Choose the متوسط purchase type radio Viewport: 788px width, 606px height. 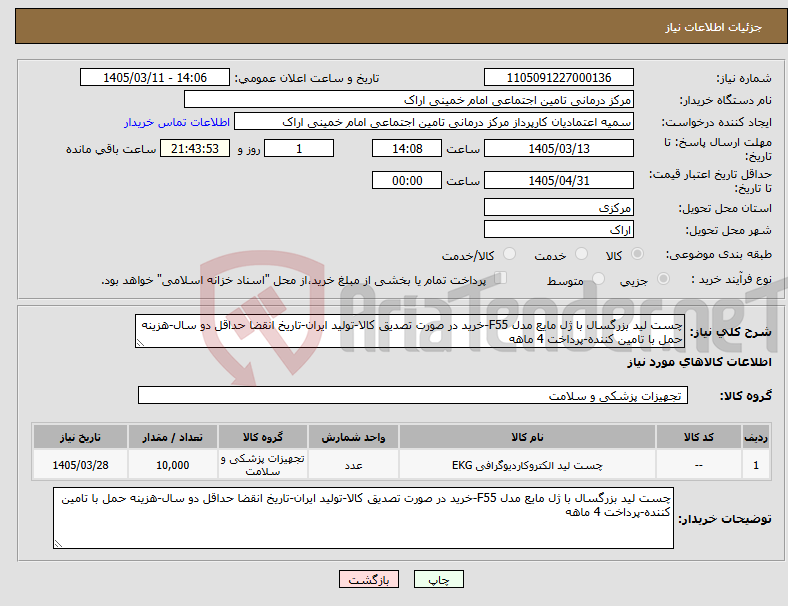tap(598, 278)
